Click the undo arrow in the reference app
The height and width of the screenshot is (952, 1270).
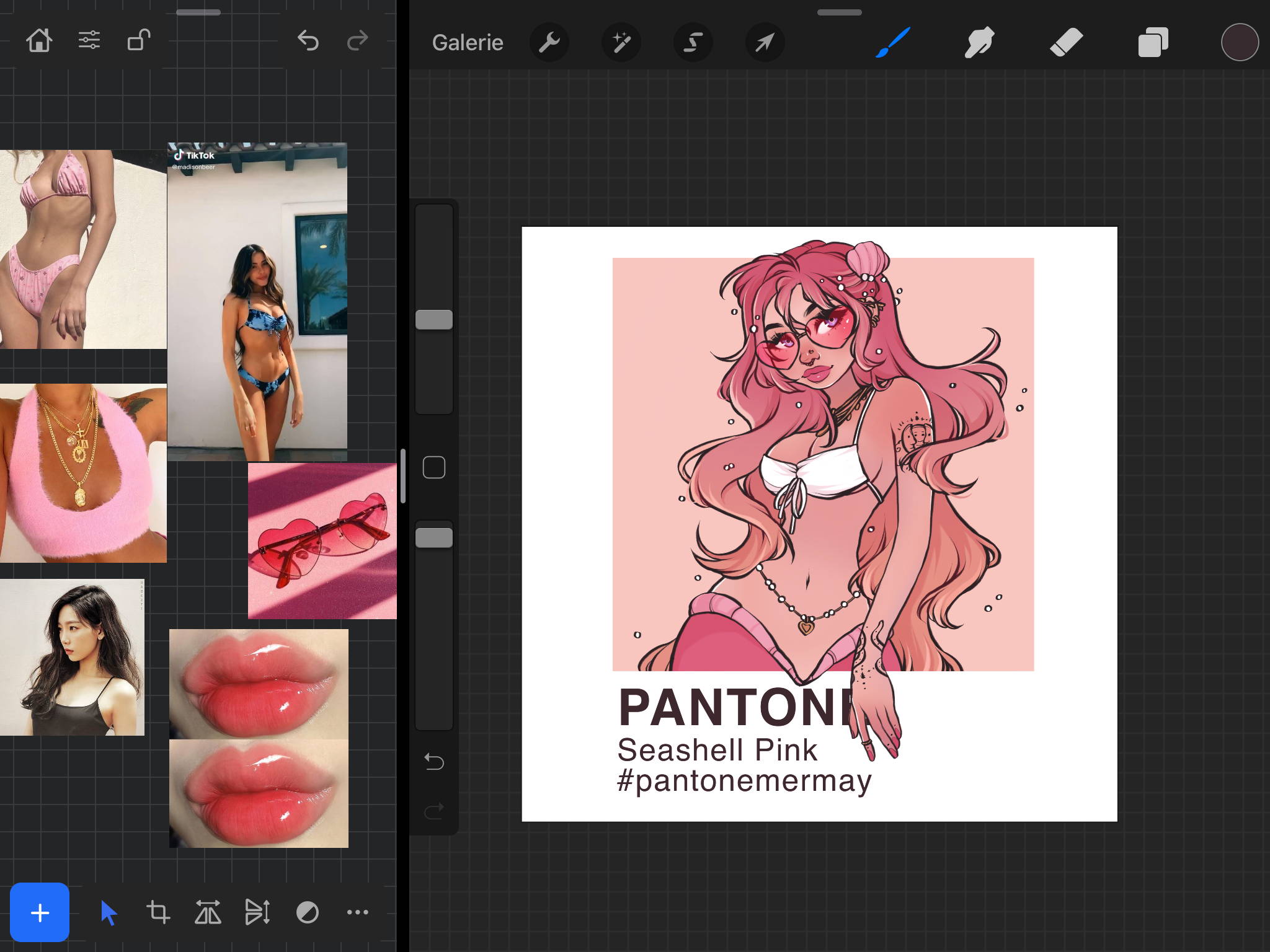(x=308, y=41)
